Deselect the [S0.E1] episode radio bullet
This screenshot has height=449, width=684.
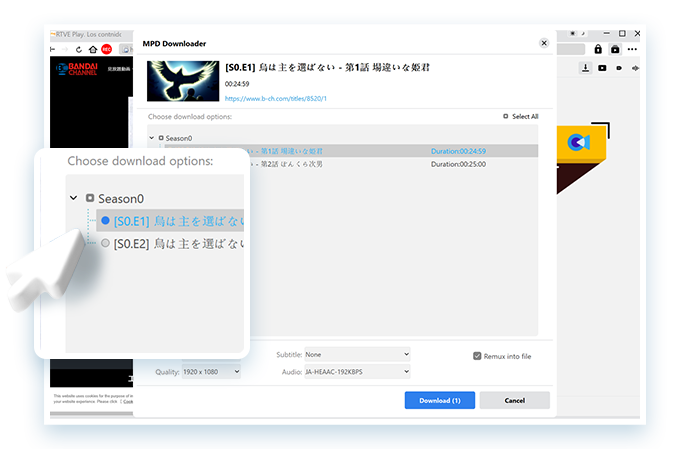point(105,221)
